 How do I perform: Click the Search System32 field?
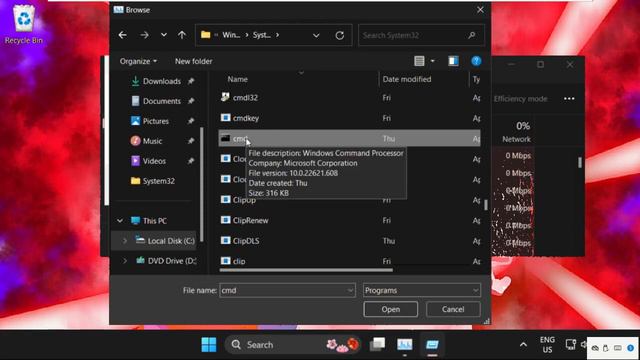pyautogui.click(x=421, y=35)
